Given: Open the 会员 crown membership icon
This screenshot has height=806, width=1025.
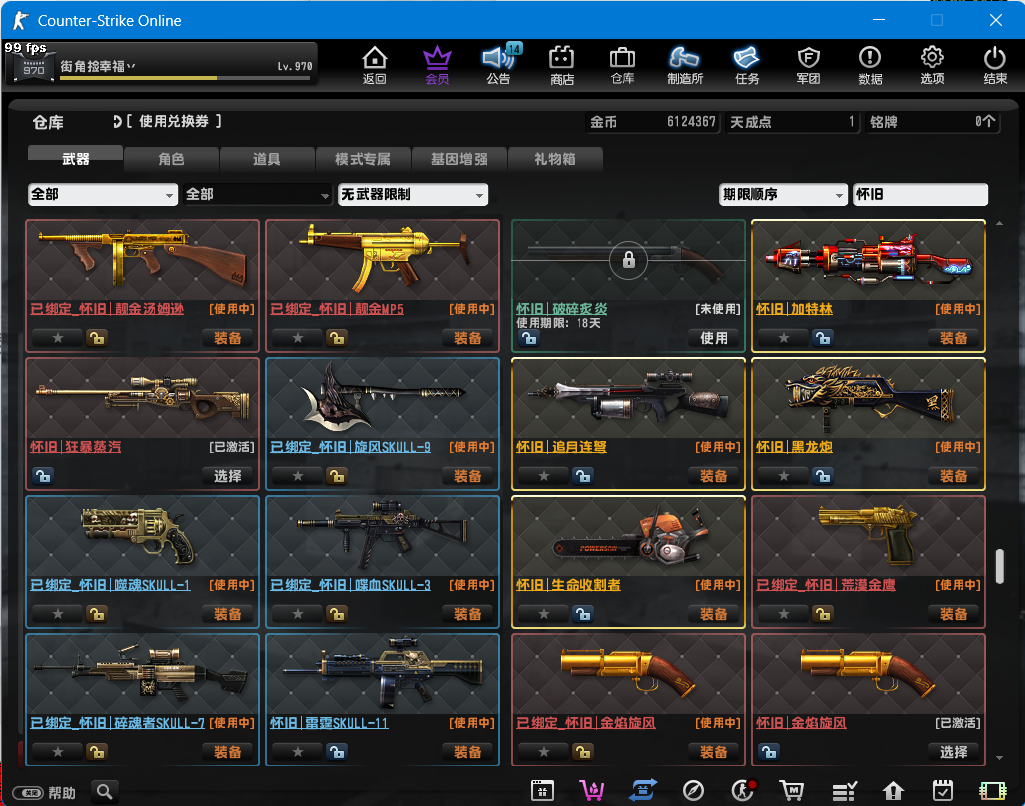Looking at the screenshot, I should 437,65.
